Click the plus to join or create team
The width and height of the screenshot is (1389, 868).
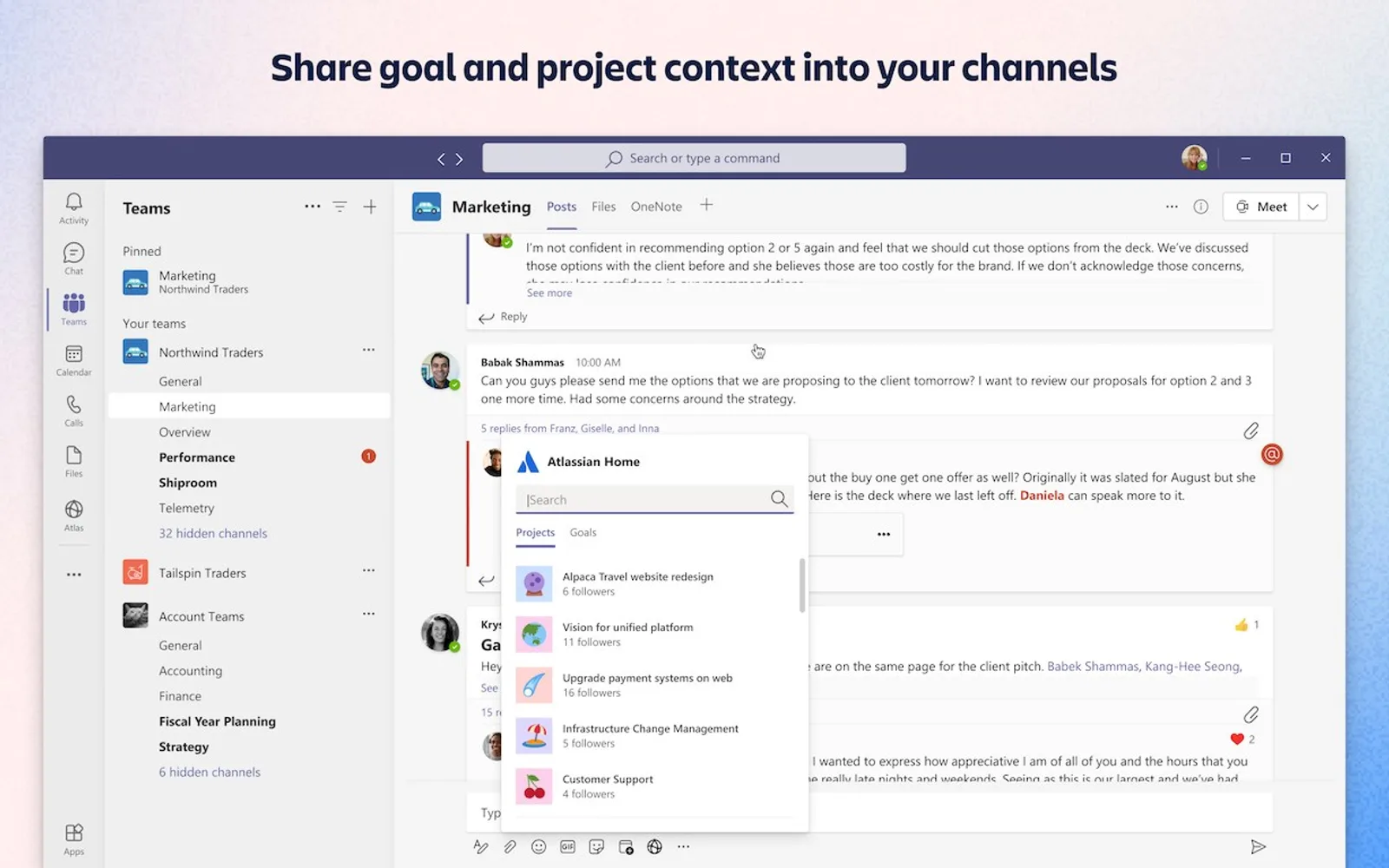point(370,207)
